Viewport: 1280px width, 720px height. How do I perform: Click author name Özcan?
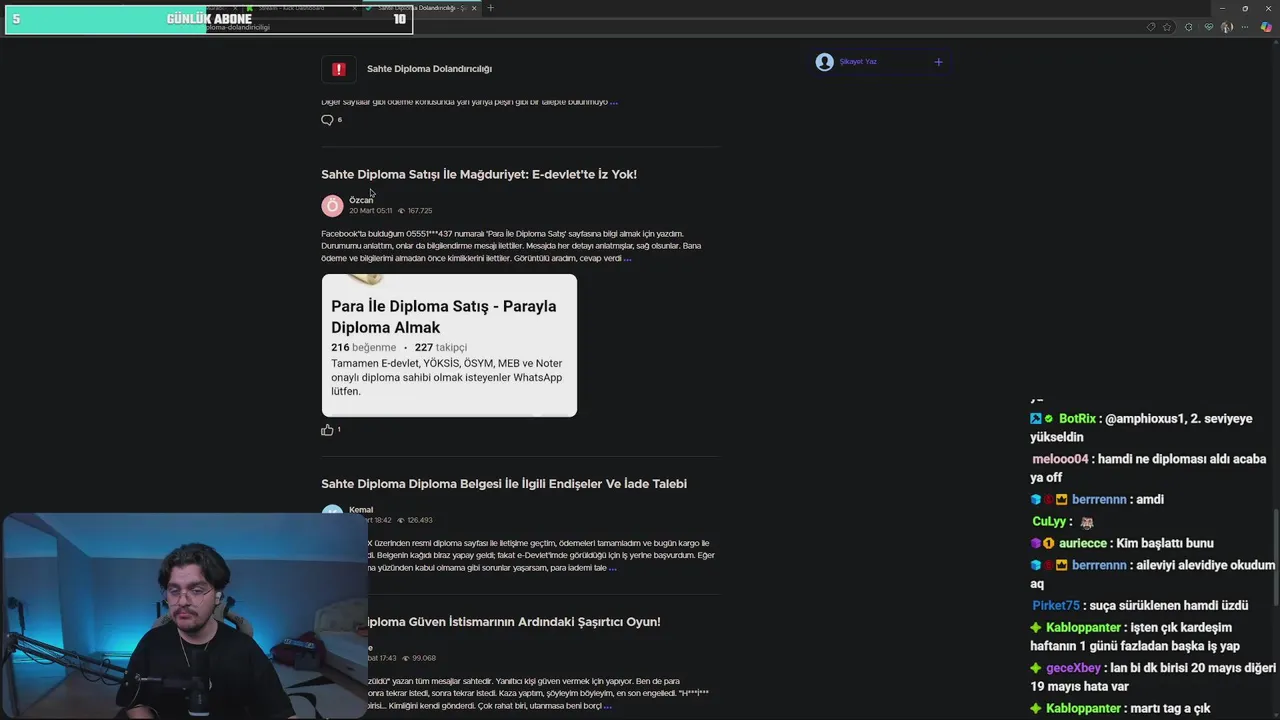pyautogui.click(x=361, y=200)
